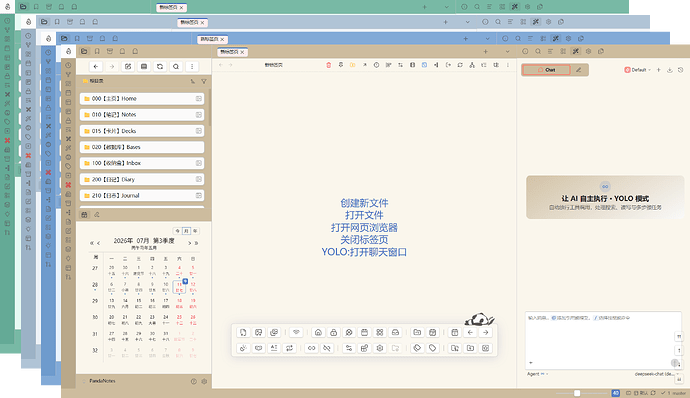Open help icon beside PandaNotes

tap(194, 381)
